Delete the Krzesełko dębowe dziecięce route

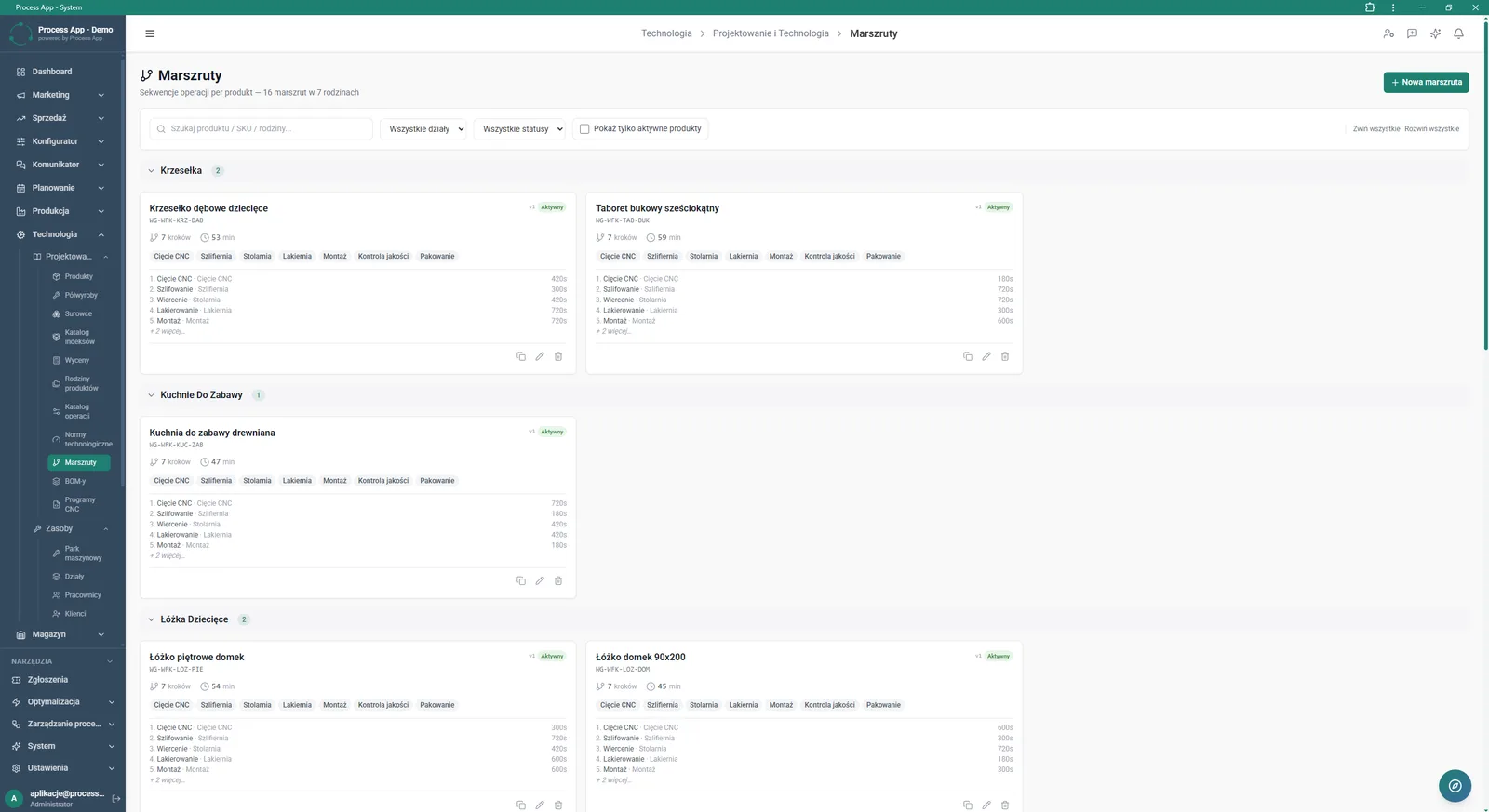(x=558, y=356)
